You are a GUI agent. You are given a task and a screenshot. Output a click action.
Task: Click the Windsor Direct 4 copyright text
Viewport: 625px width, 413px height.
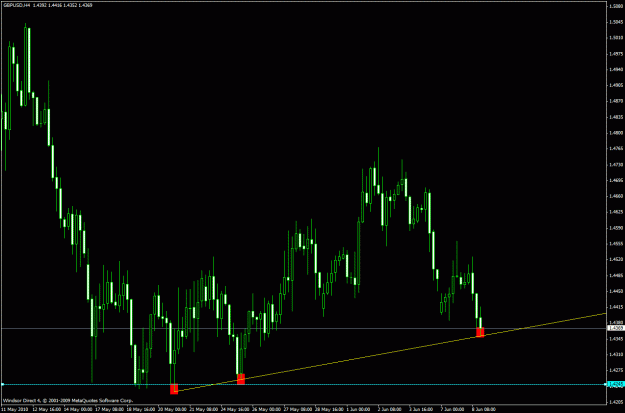click(68, 400)
